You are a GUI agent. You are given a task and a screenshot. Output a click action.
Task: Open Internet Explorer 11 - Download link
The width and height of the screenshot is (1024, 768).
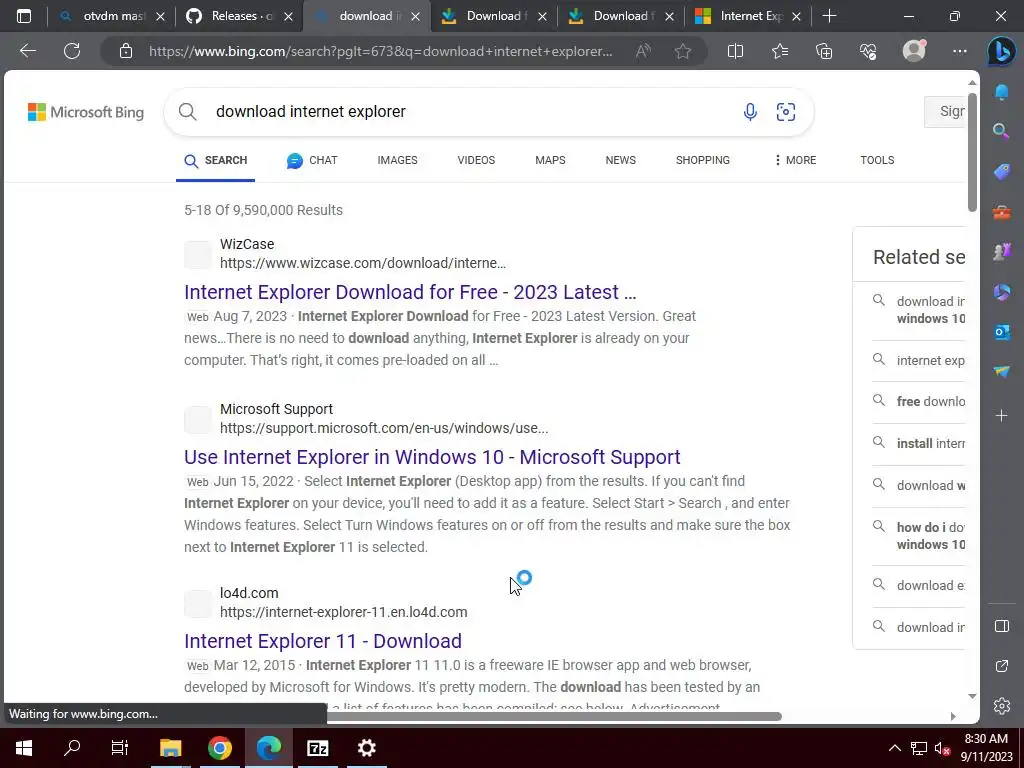(x=323, y=641)
